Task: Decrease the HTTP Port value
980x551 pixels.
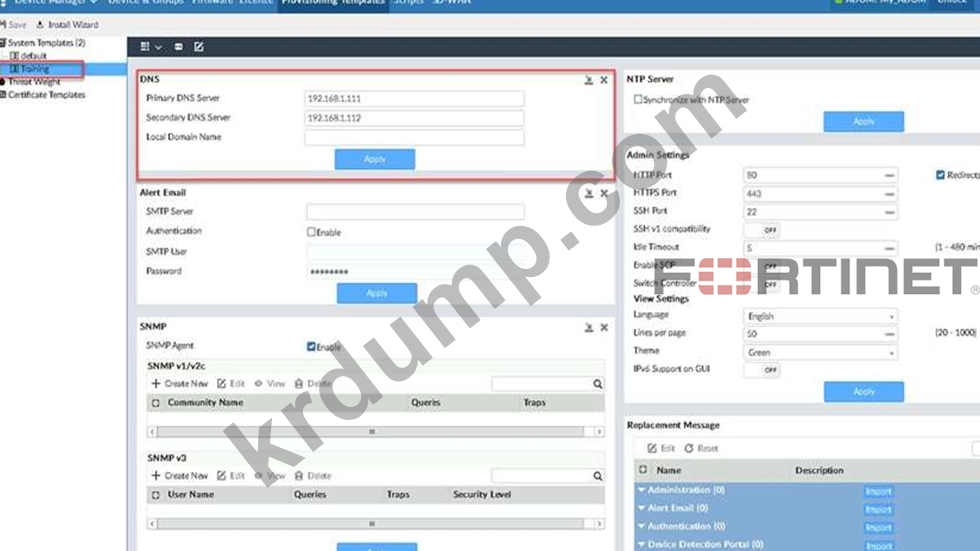Action: (x=889, y=176)
